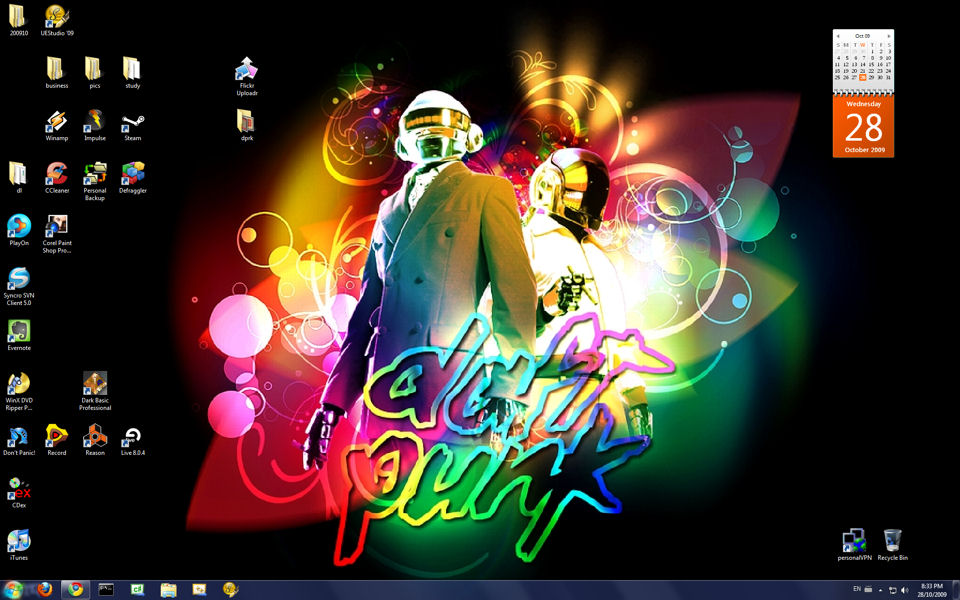
Task: Open the taskbar clock showing 8:33 PM
Action: coord(932,590)
